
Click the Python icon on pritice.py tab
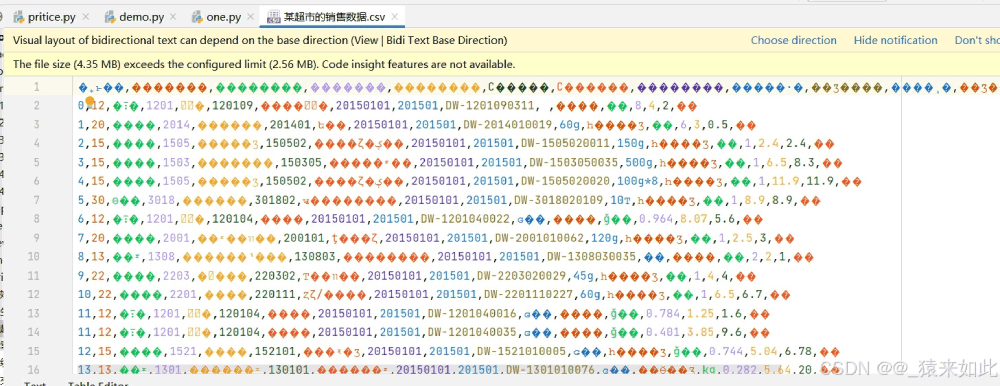coord(19,17)
